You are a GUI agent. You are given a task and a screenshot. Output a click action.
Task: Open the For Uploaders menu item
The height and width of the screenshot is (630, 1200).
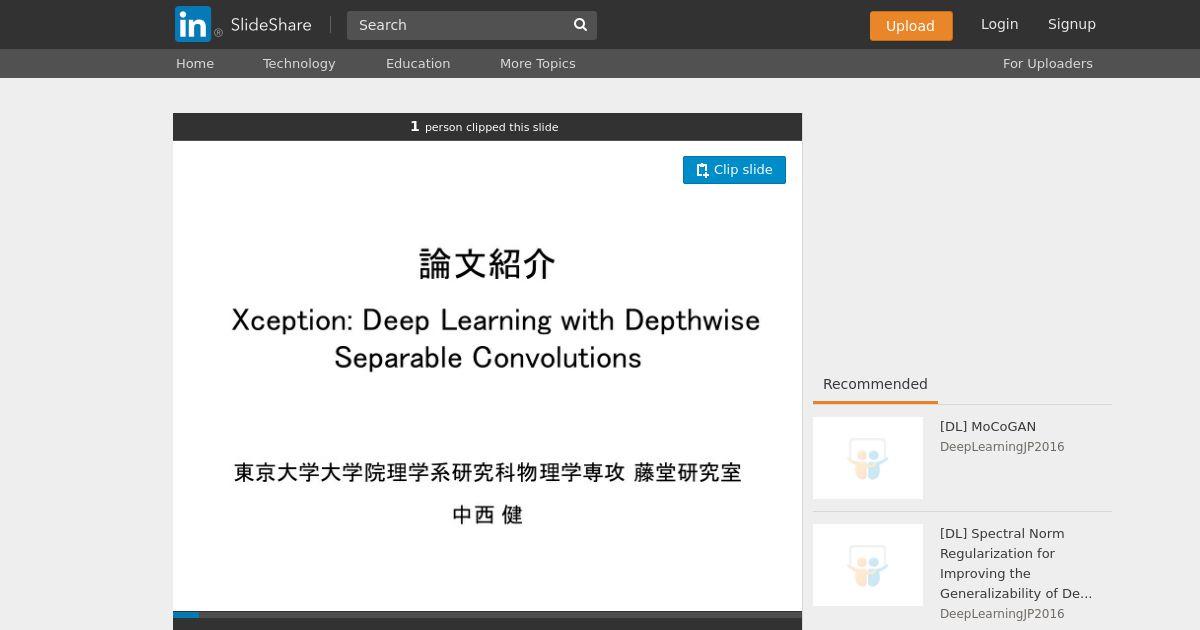[x=1048, y=63]
